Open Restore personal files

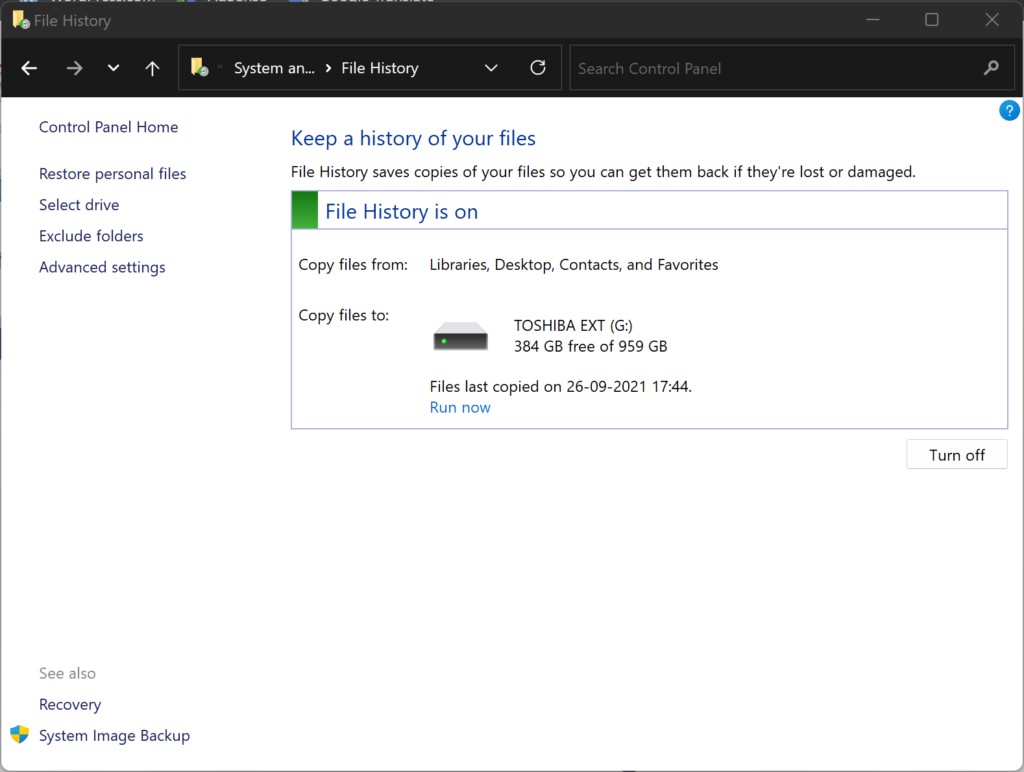click(112, 173)
